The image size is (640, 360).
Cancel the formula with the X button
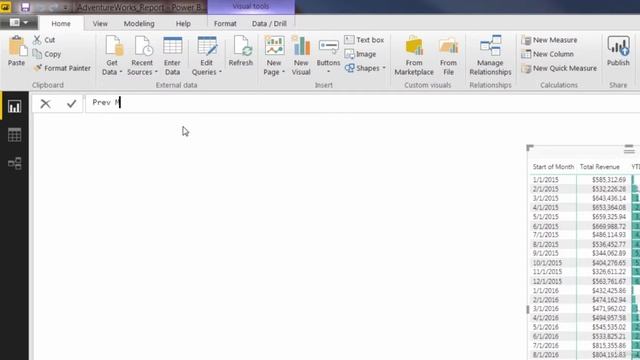point(45,104)
